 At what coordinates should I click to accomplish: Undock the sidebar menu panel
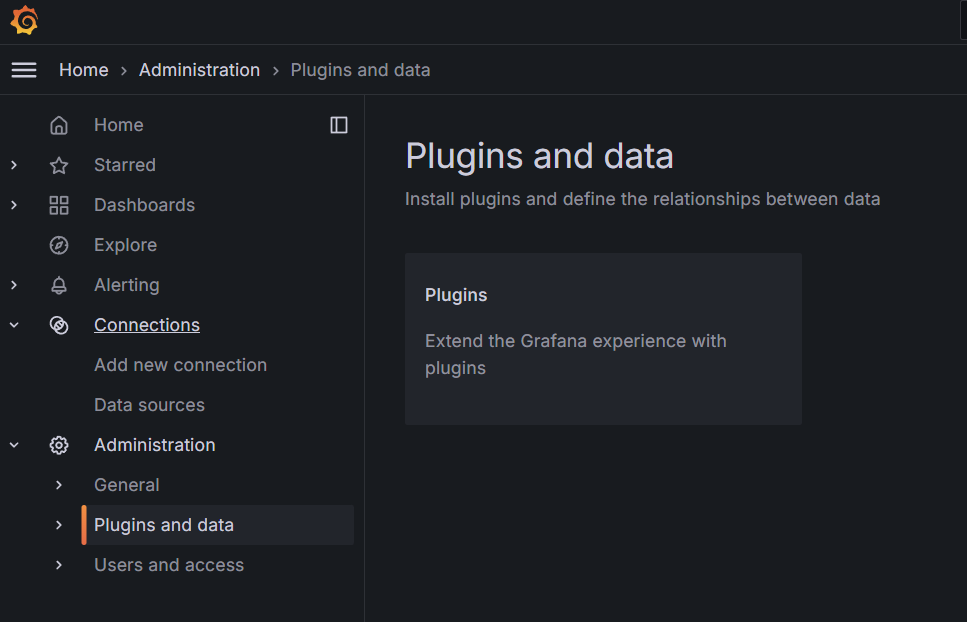[x=339, y=125]
